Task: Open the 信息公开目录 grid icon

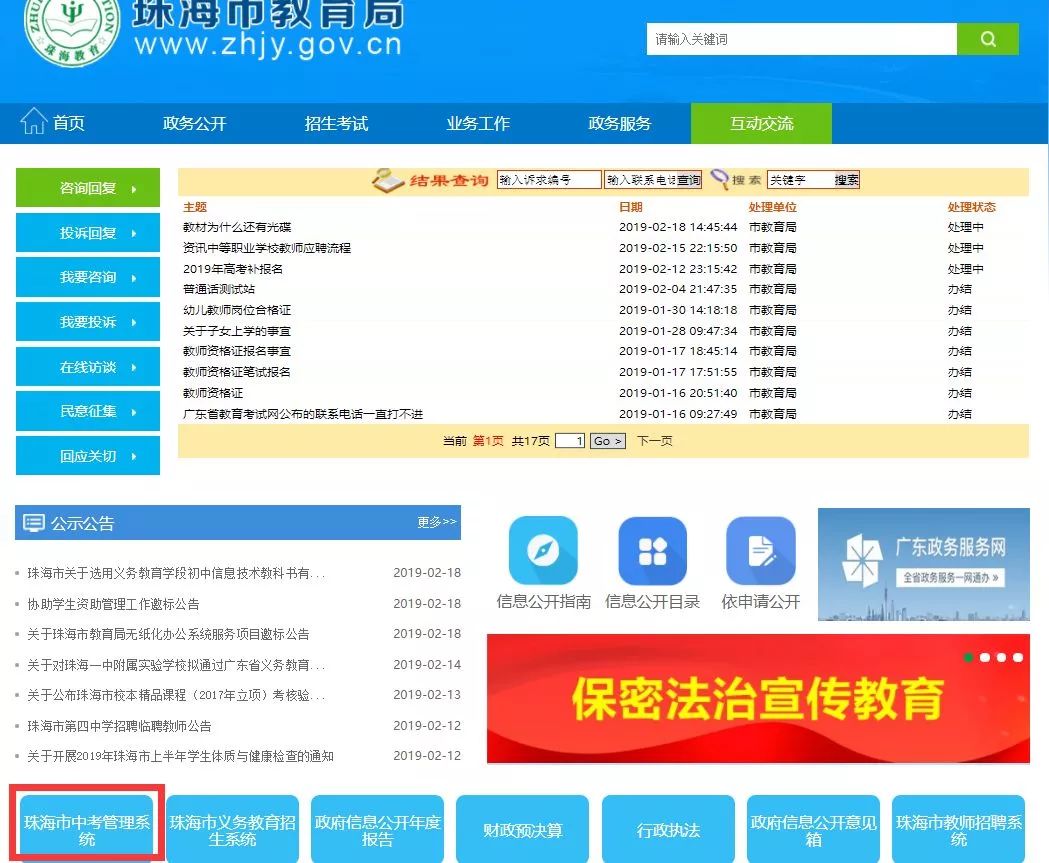Action: click(x=652, y=550)
